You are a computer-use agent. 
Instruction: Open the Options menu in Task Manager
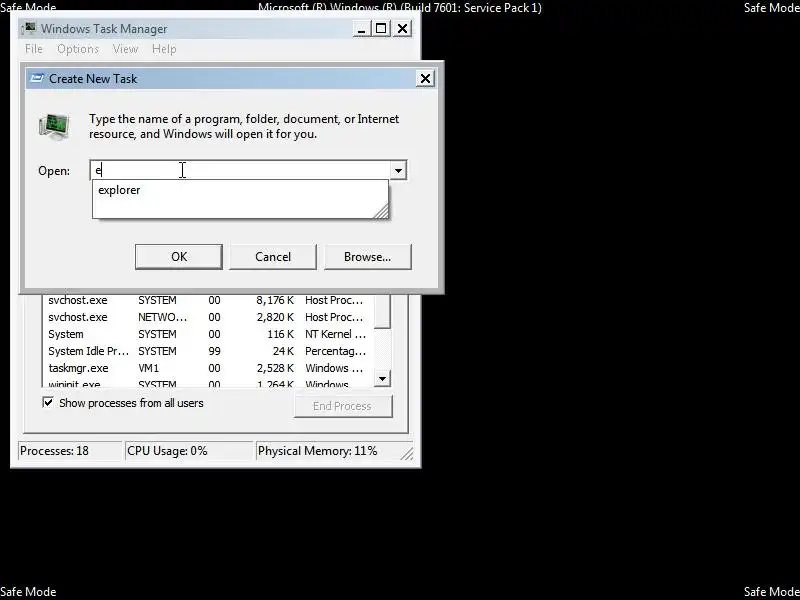point(78,49)
